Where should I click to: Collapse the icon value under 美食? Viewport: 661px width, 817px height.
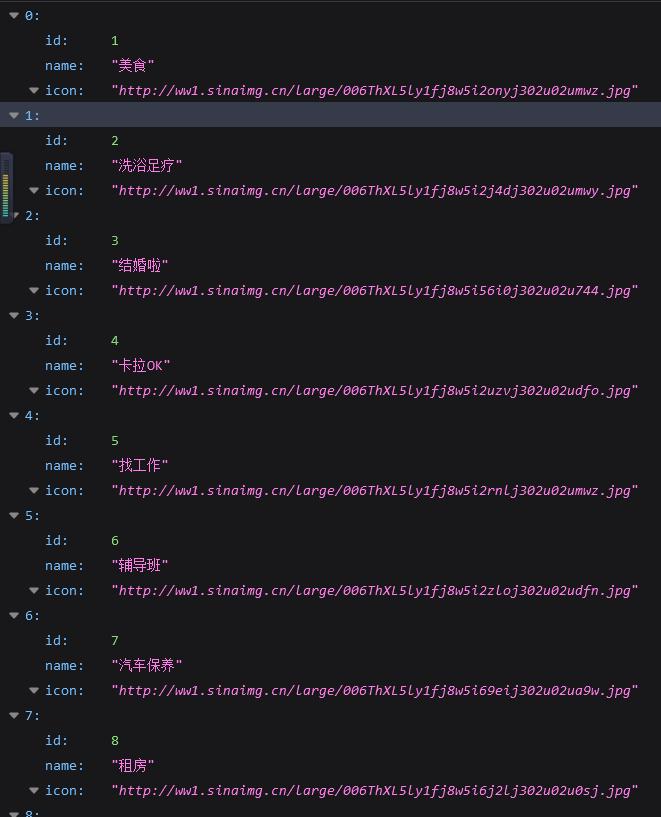coord(34,90)
